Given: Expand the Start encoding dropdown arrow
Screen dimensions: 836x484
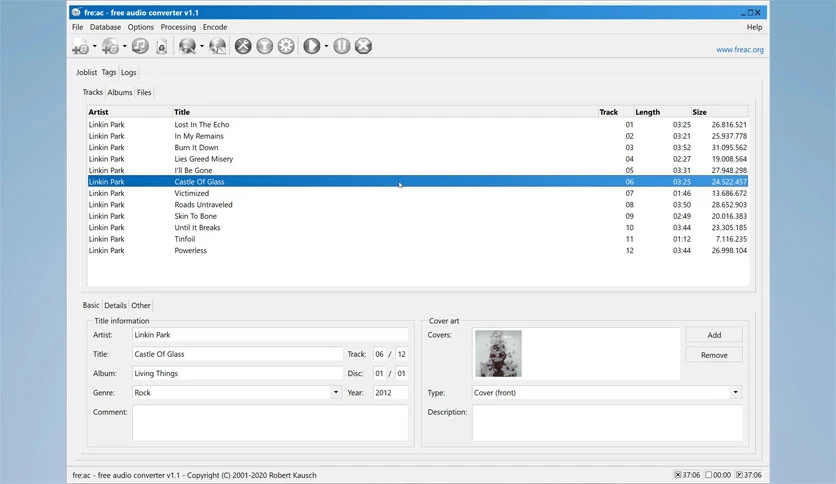Looking at the screenshot, I should coord(326,46).
